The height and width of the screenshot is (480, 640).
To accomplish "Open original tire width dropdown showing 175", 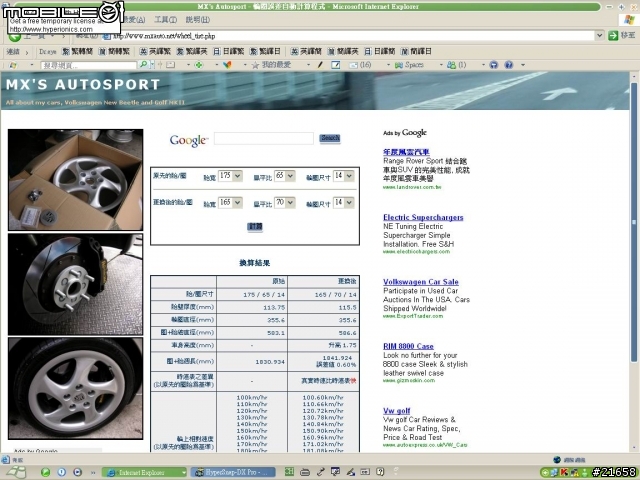I will coord(230,176).
